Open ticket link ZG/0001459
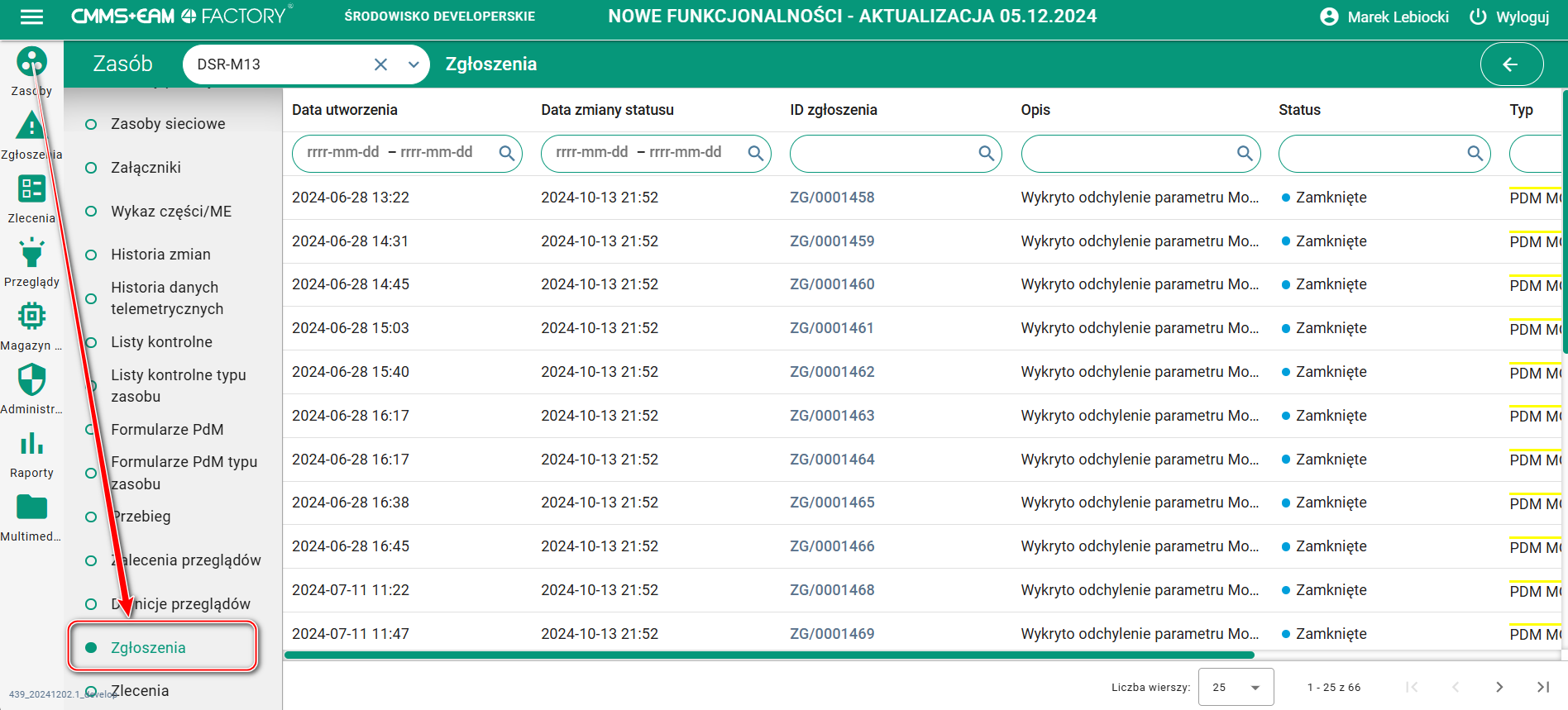 coord(832,241)
